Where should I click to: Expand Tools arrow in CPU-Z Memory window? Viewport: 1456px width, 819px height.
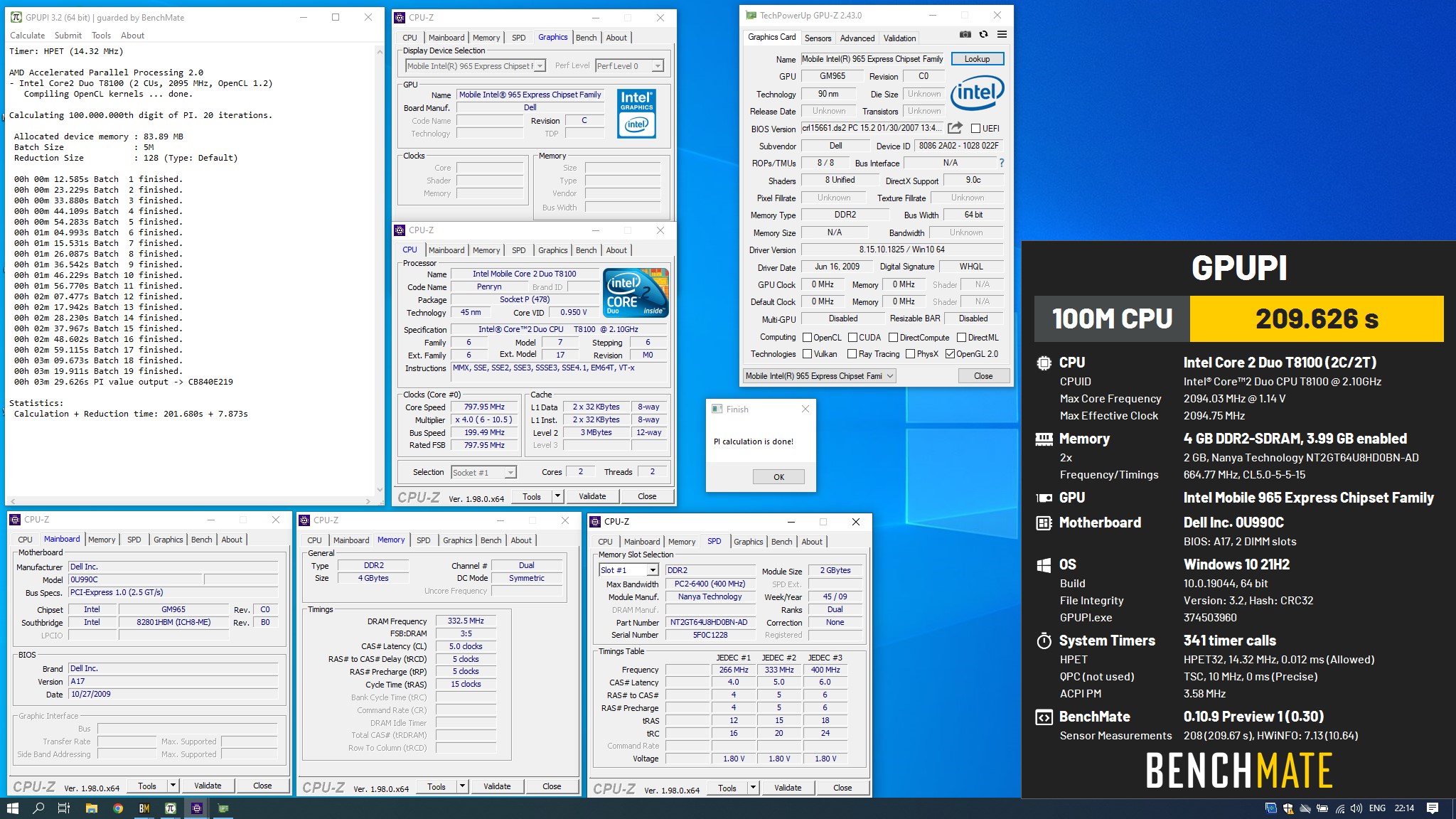point(462,786)
